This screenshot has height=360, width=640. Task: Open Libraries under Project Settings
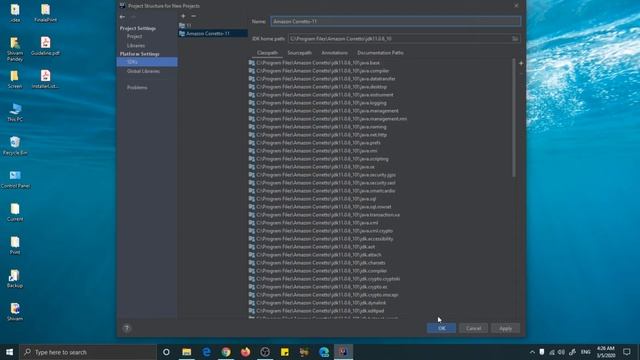(136, 45)
